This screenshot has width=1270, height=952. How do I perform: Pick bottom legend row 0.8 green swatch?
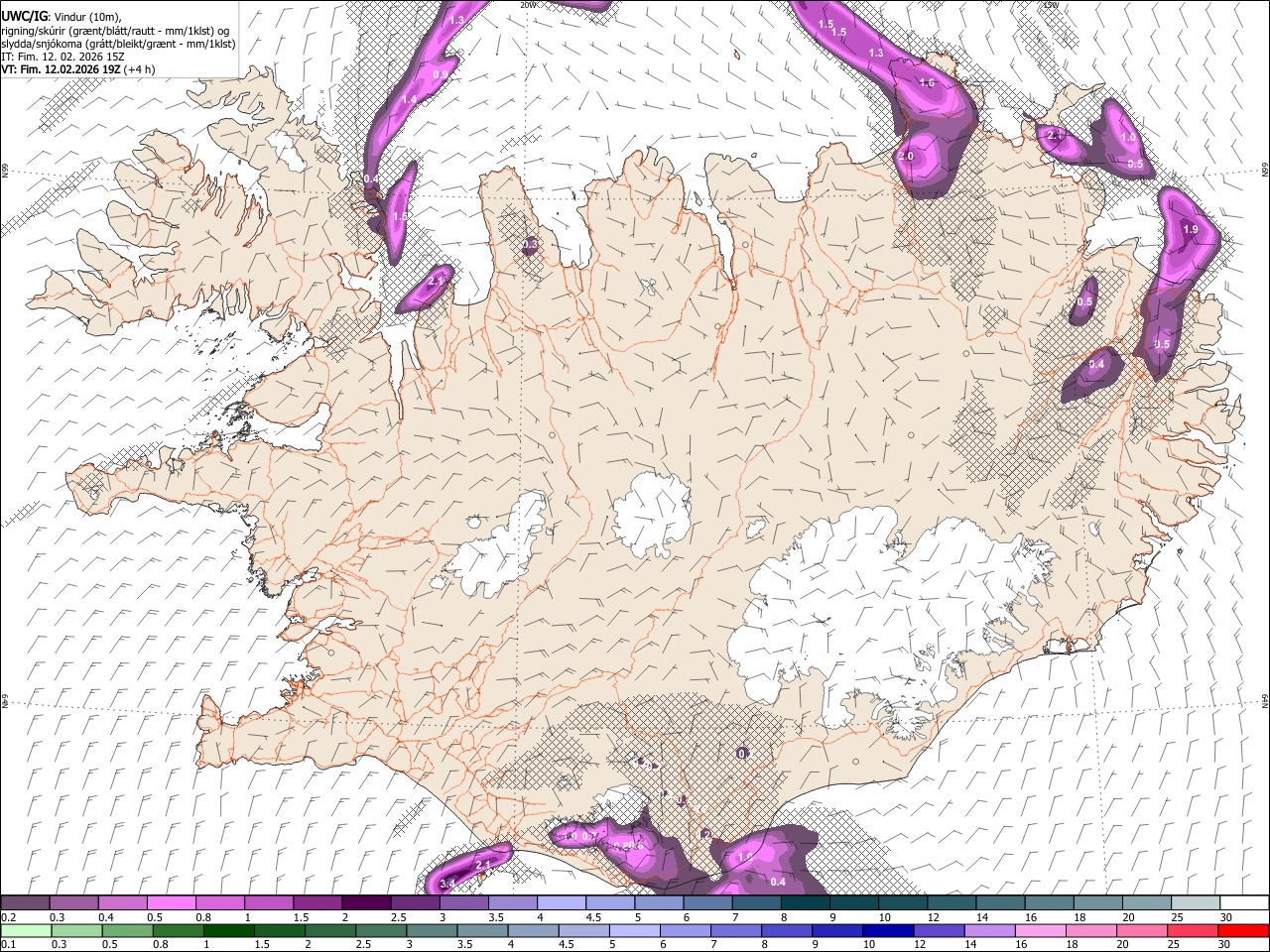pos(178,930)
